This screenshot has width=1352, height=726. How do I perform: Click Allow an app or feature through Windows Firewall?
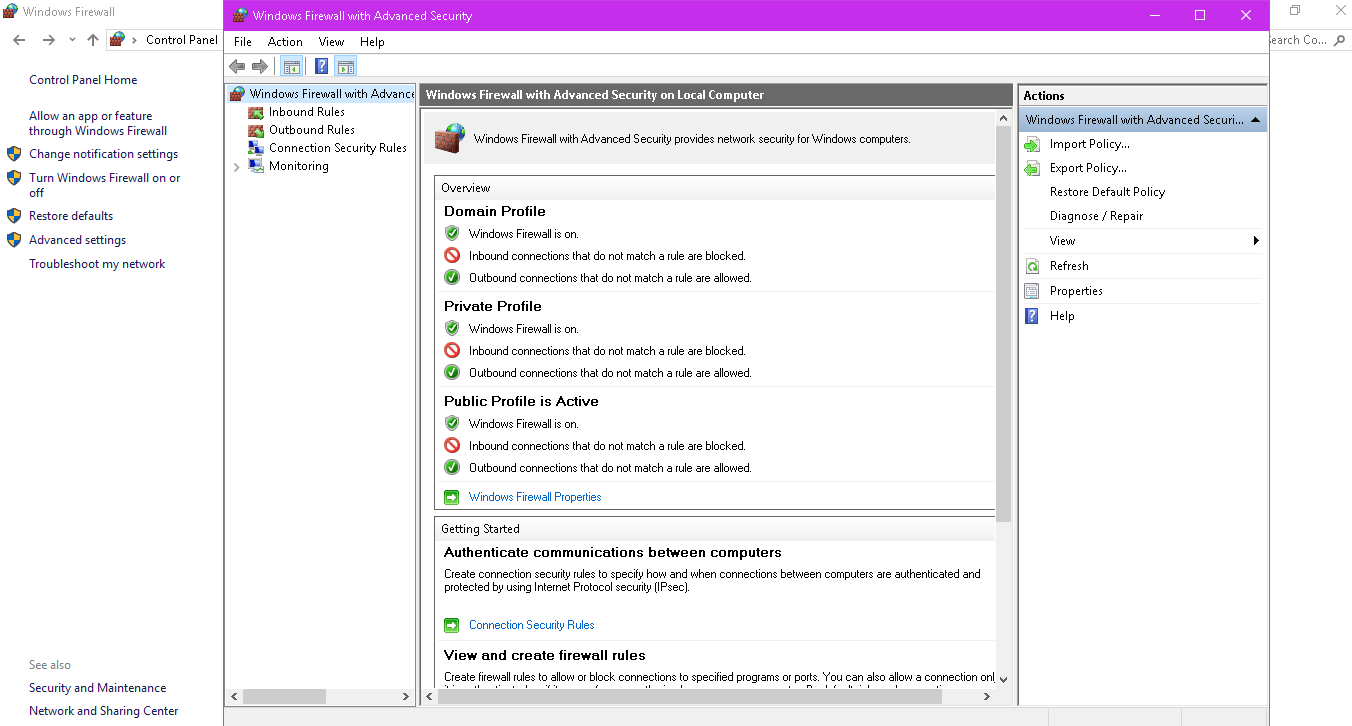98,124
